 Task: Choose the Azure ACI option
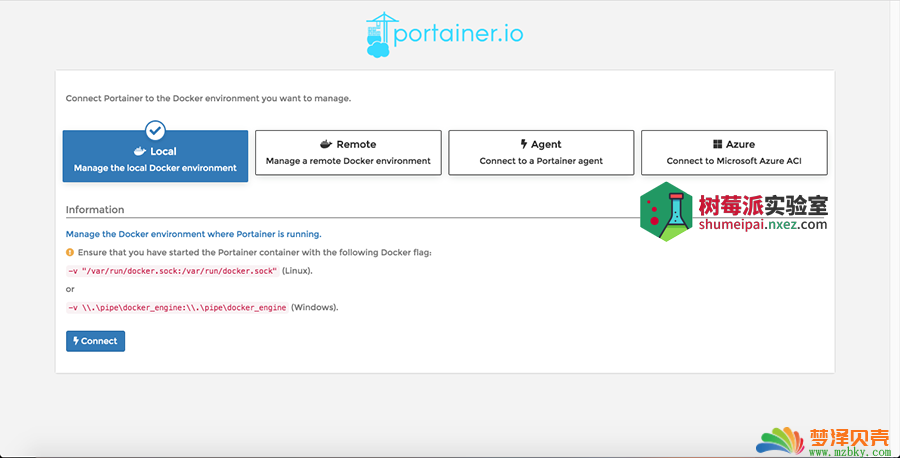[734, 153]
